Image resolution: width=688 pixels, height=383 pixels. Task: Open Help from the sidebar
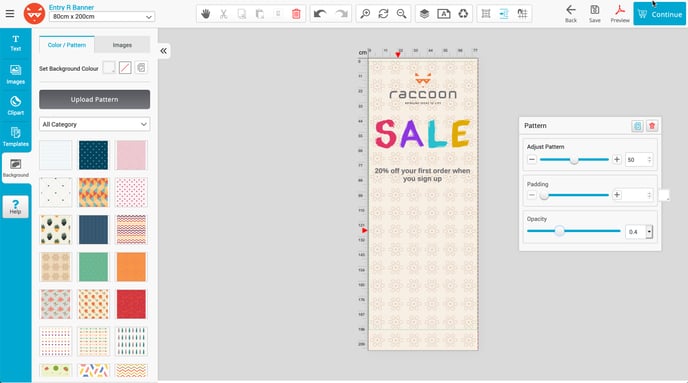[x=15, y=206]
